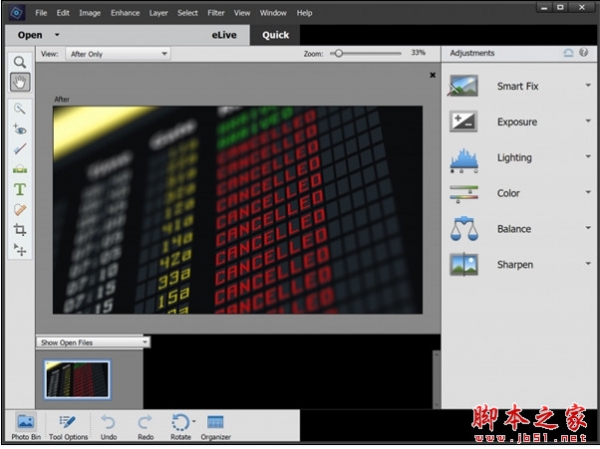This screenshot has width=600, height=449.
Task: Open the View menu
Action: (242, 13)
